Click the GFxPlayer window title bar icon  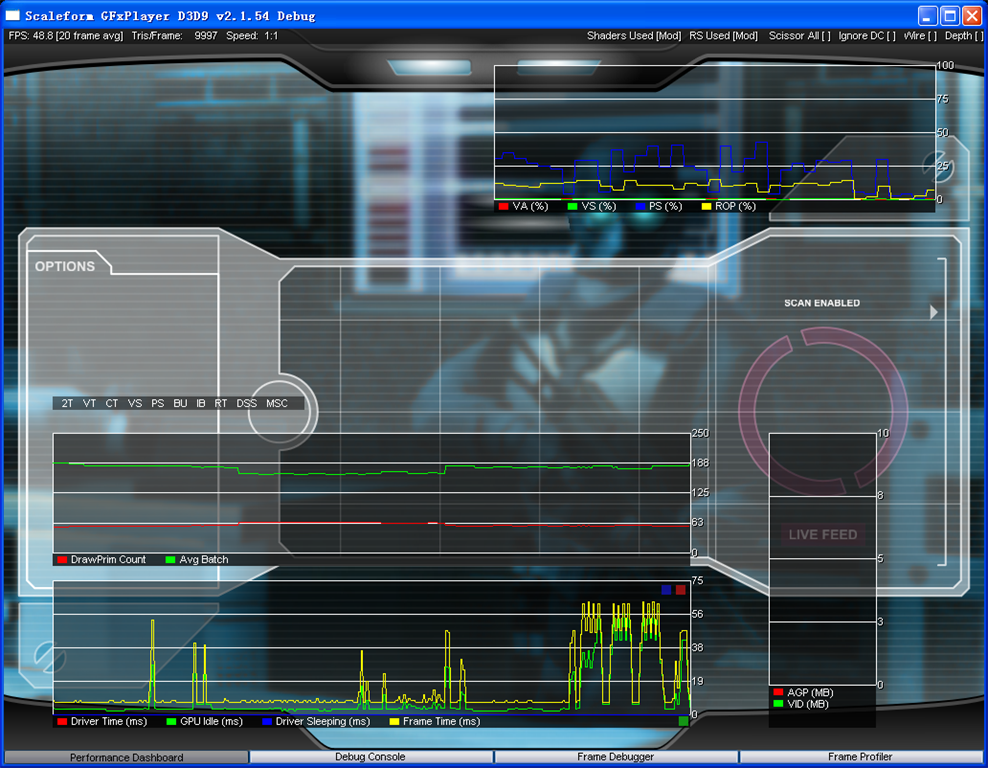click(13, 15)
